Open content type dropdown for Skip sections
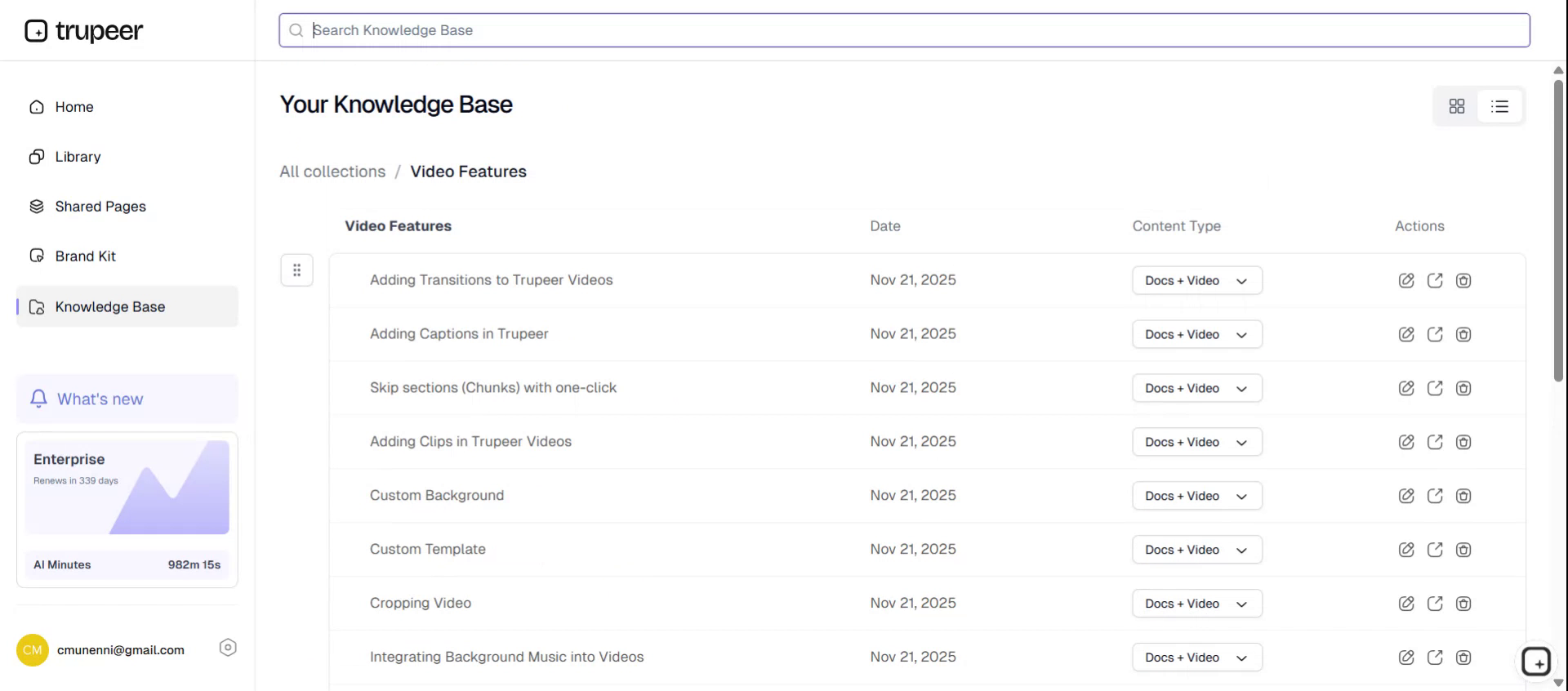Screen dimensions: 1568x691 pos(1197,388)
